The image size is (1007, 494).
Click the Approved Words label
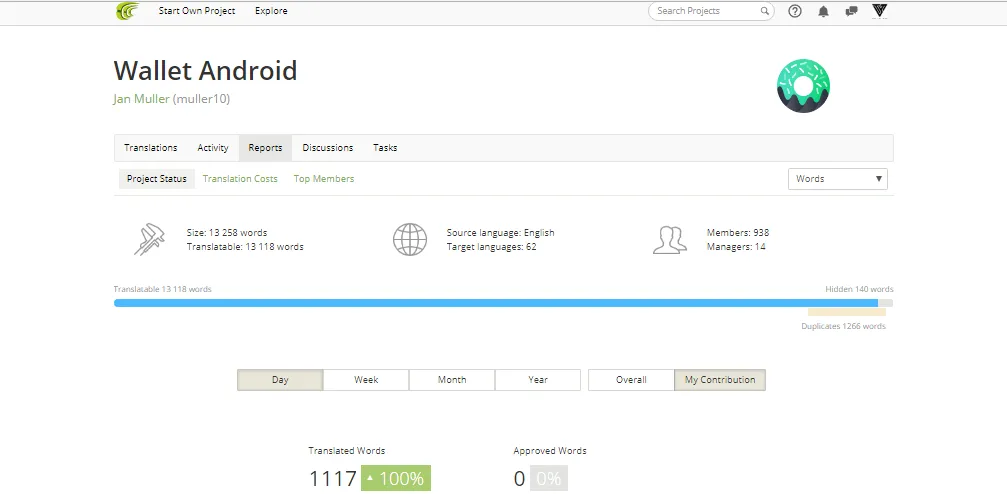point(550,451)
